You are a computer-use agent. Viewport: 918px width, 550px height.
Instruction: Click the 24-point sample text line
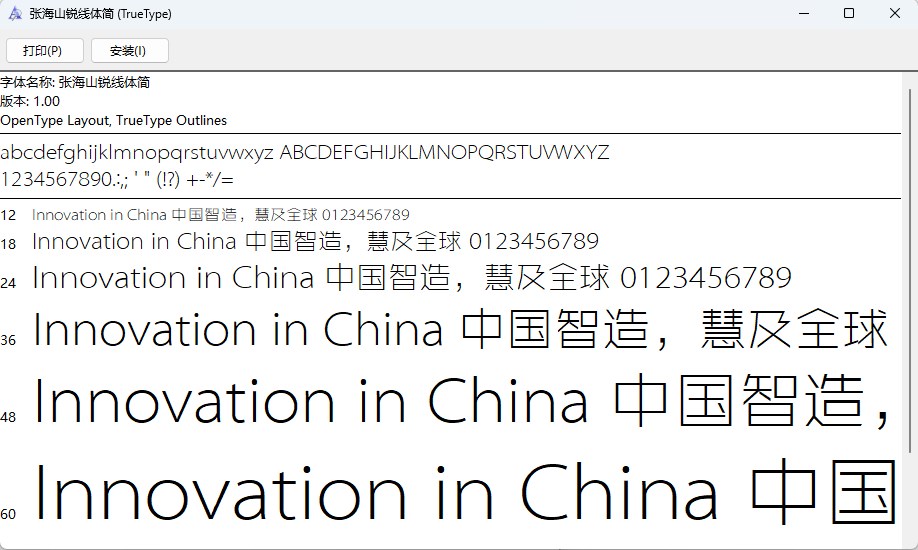point(411,278)
